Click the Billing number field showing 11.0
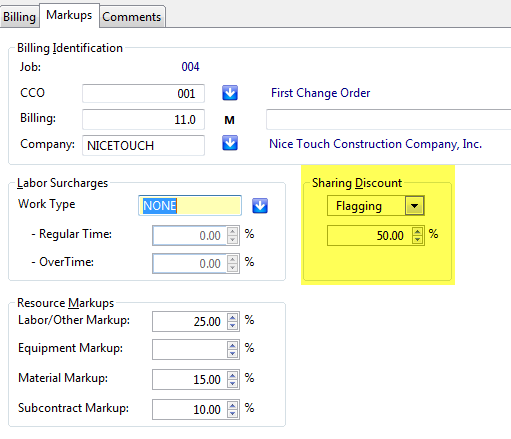Screen dimensions: 511x439 [x=143, y=119]
